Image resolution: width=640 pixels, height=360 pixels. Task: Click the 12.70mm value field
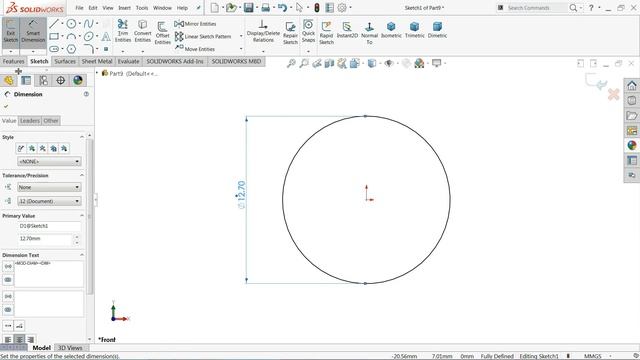tap(45, 238)
